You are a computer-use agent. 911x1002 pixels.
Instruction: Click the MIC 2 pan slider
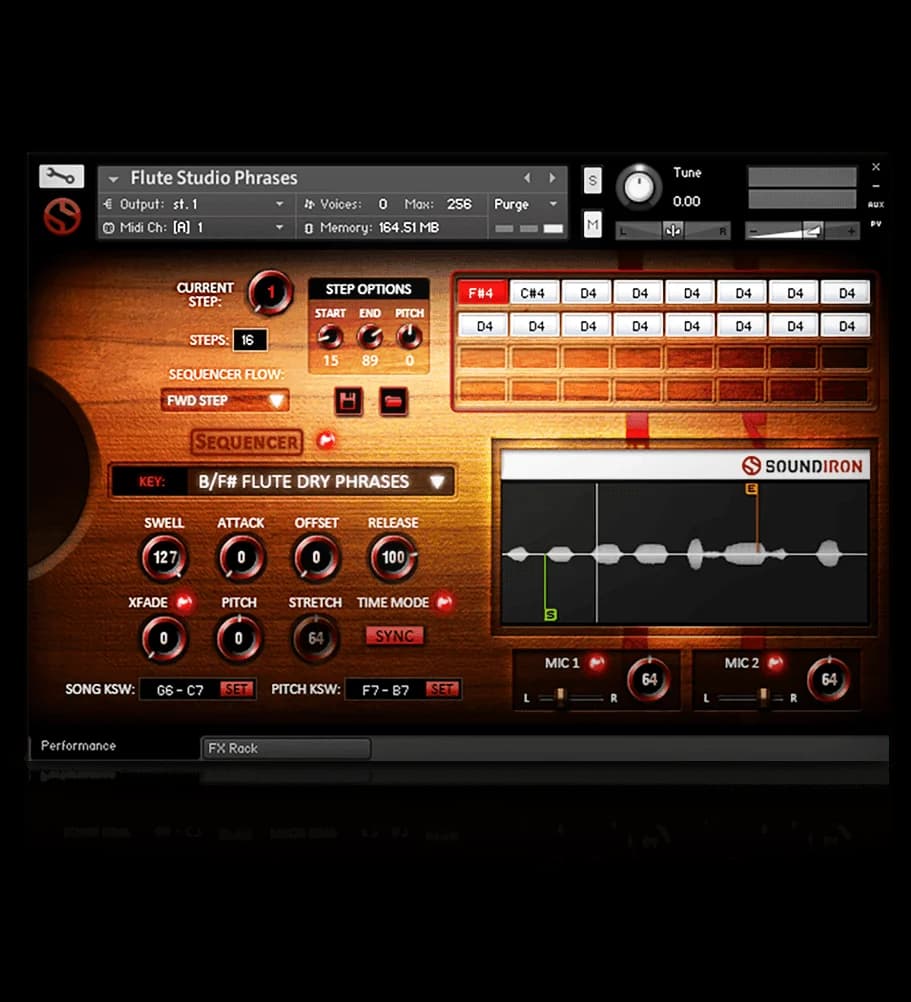[764, 697]
